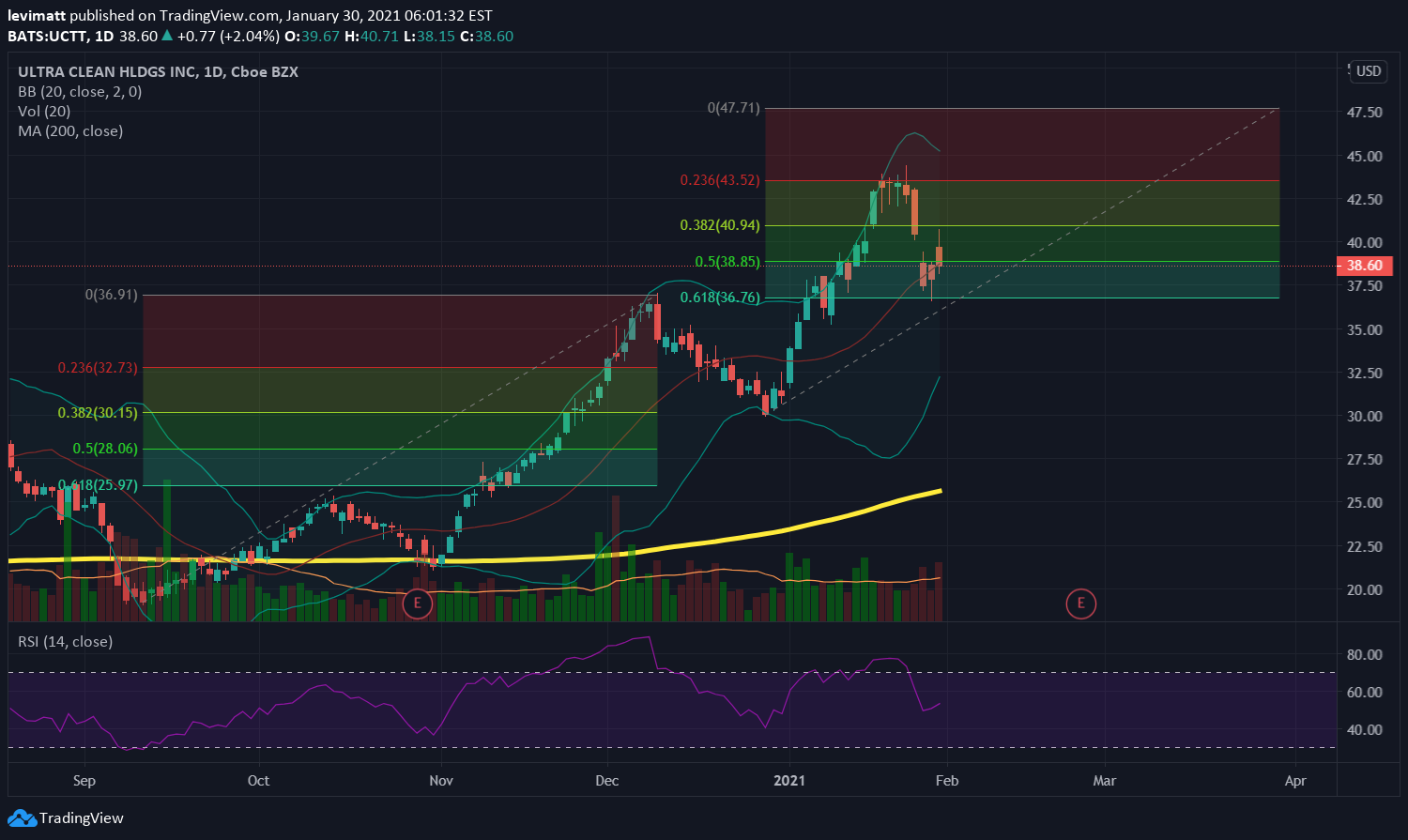
Task: Click the Mar label on time axis
Action: point(1105,781)
